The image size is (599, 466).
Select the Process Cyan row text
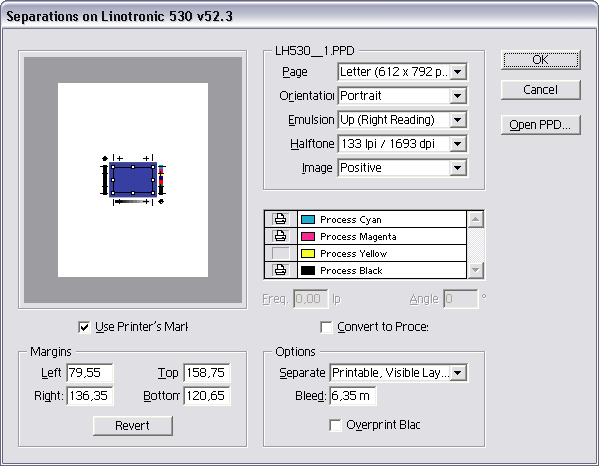click(x=351, y=220)
